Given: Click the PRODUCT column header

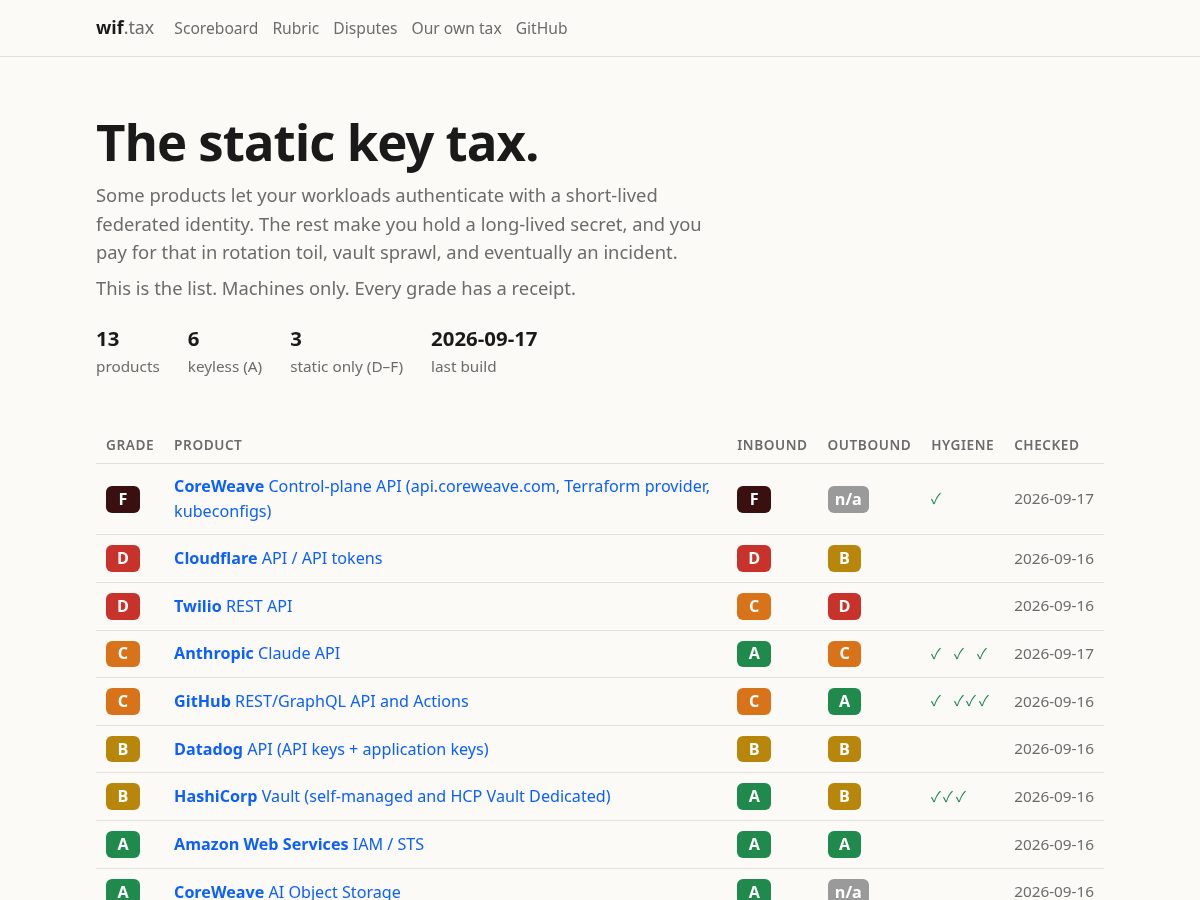Looking at the screenshot, I should [208, 445].
